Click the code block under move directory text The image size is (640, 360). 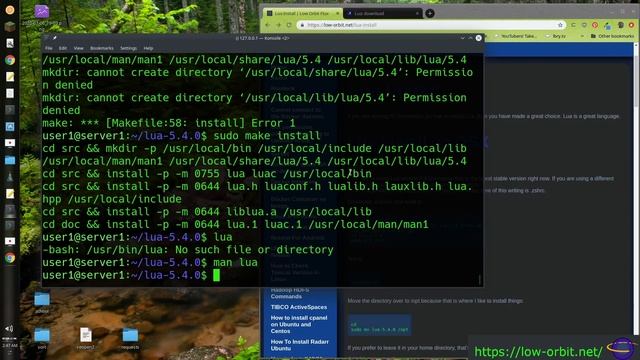pyautogui.click(x=379, y=325)
